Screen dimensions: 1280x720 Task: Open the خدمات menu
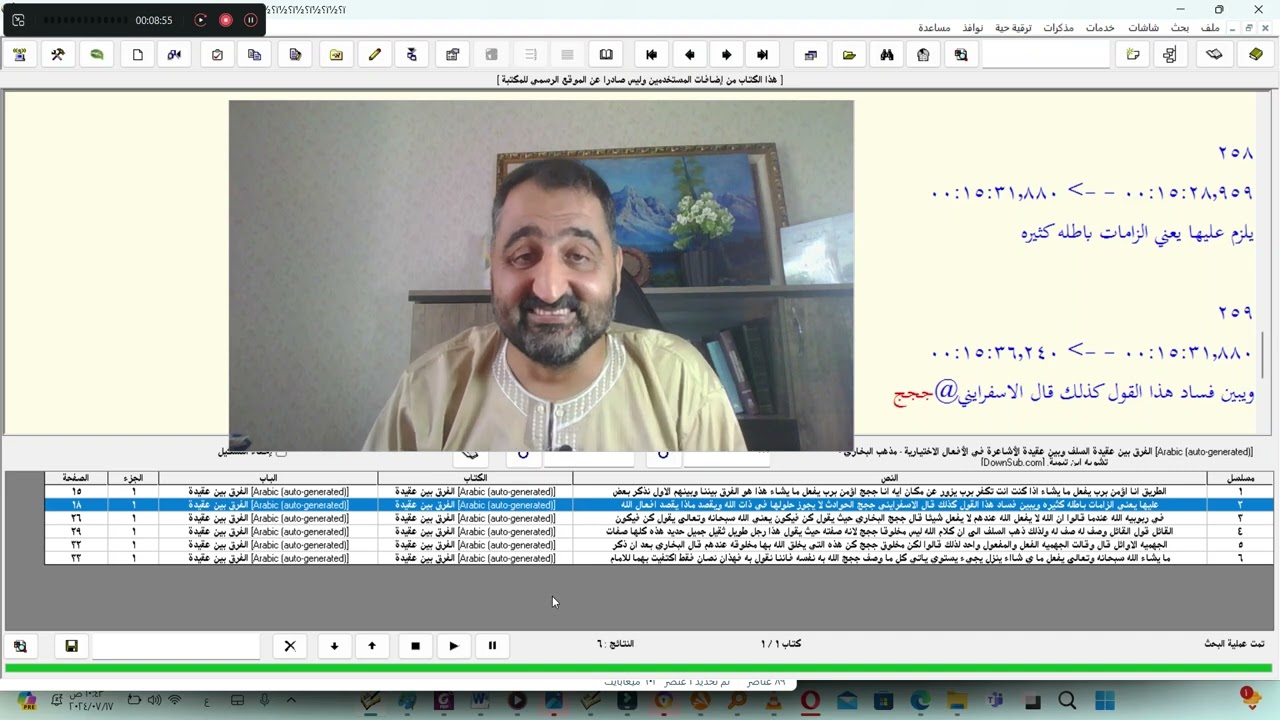point(1100,28)
